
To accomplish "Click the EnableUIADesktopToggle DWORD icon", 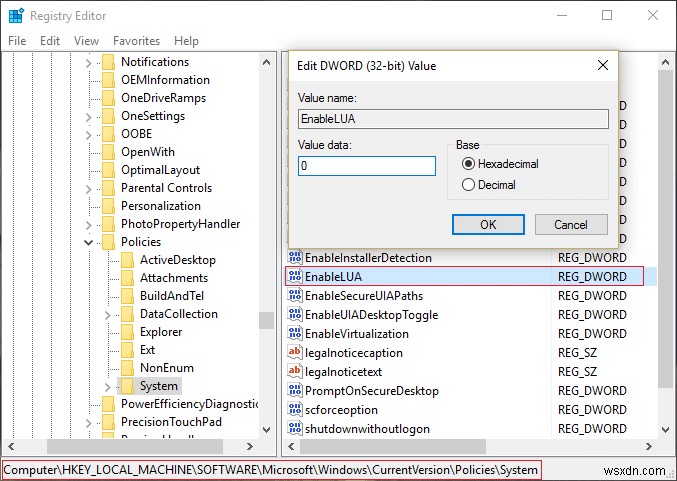I will 295,314.
